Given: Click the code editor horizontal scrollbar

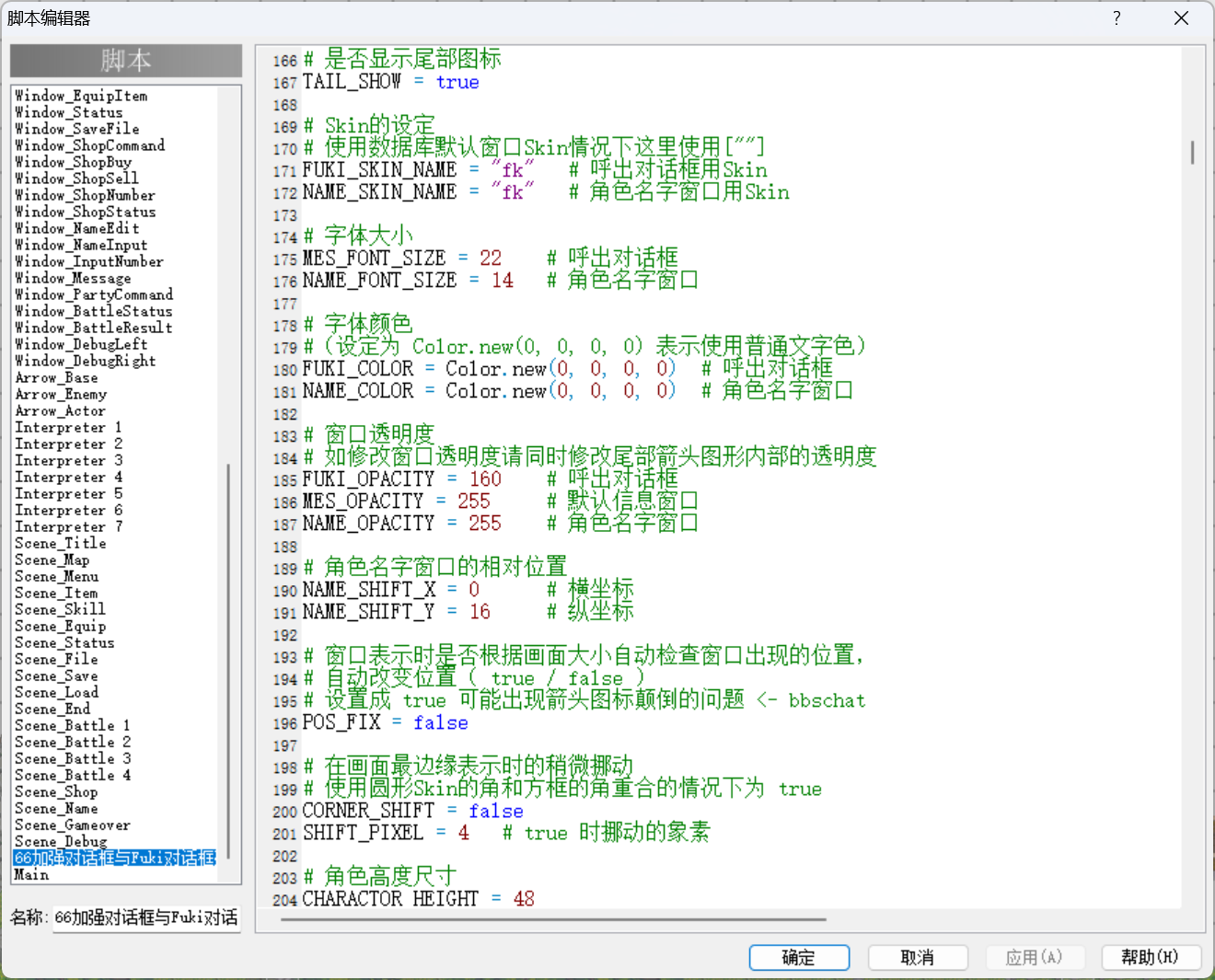Looking at the screenshot, I should tap(553, 918).
